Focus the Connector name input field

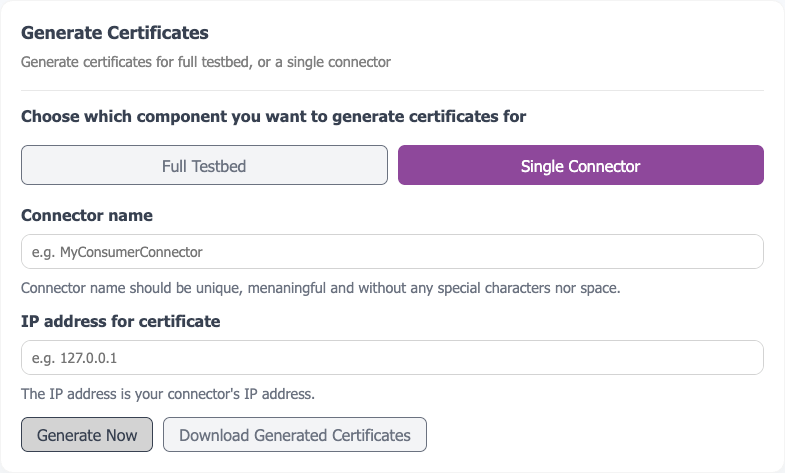(x=392, y=251)
